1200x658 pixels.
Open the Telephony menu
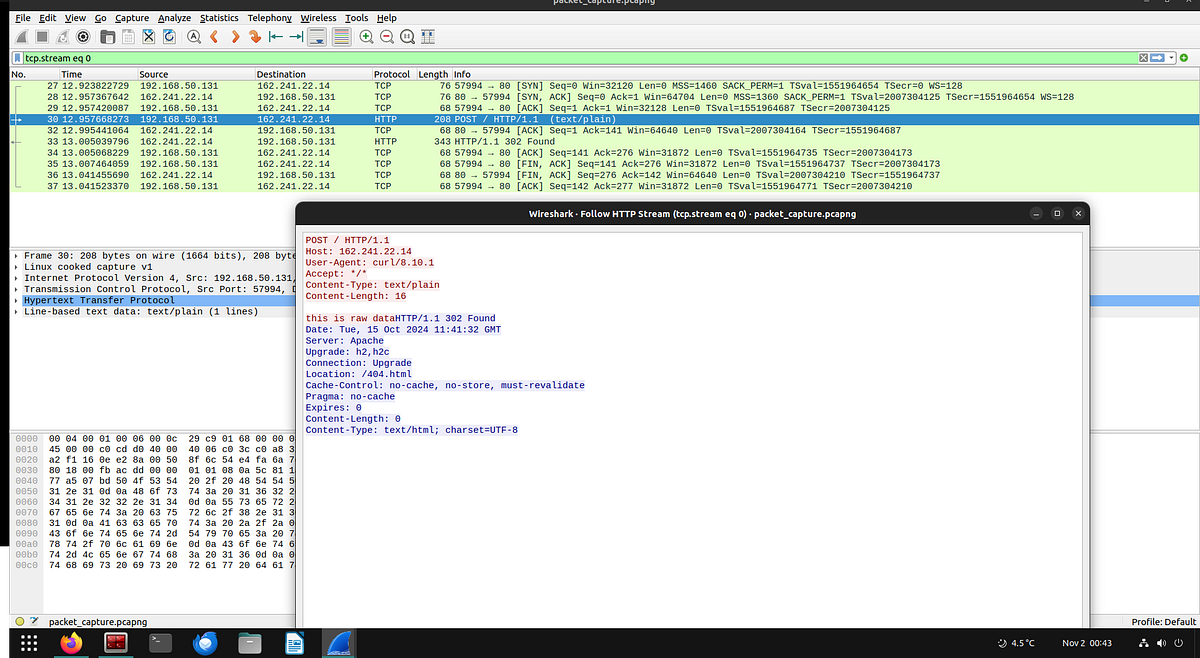pyautogui.click(x=270, y=18)
